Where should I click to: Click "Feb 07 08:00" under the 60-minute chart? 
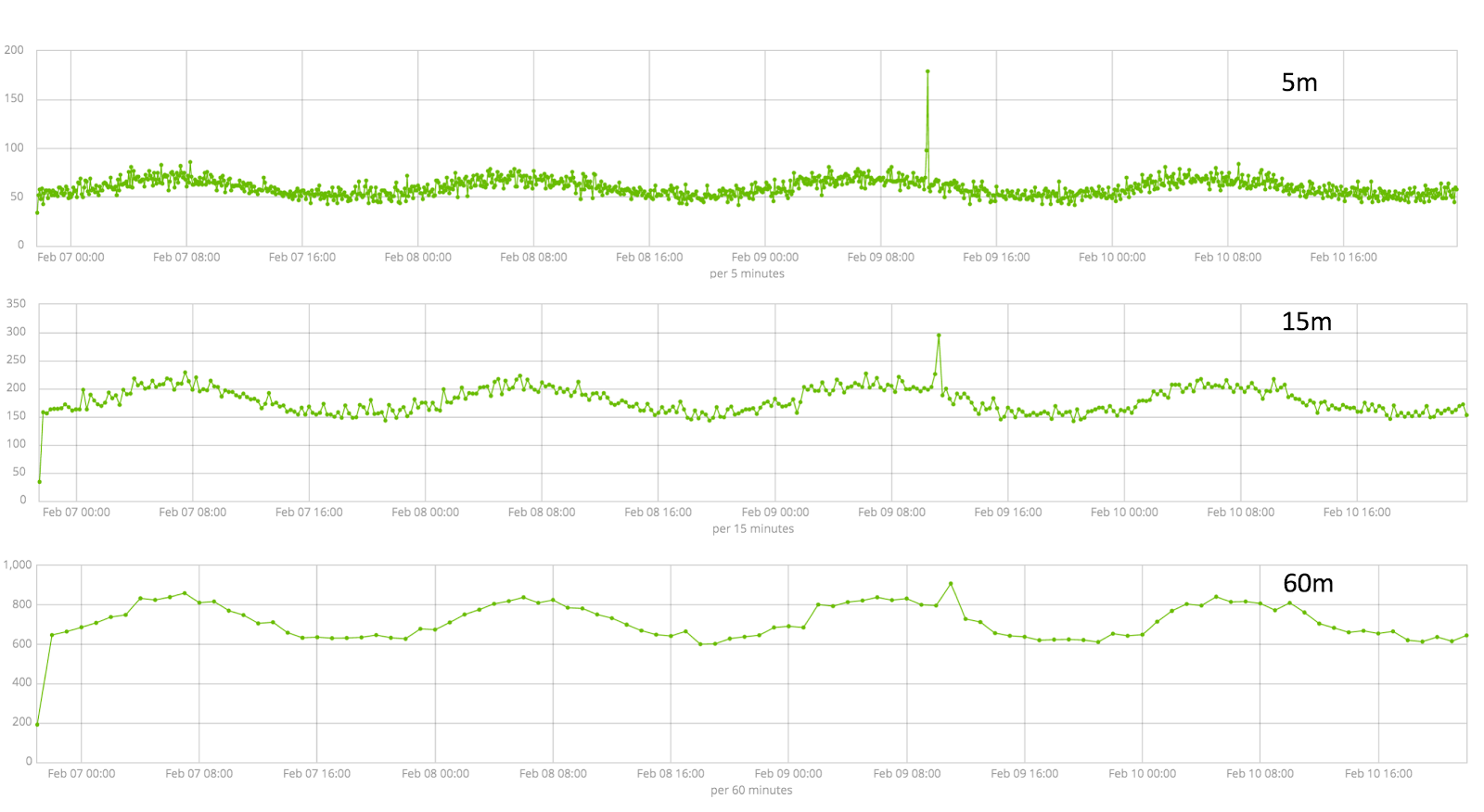(x=199, y=773)
